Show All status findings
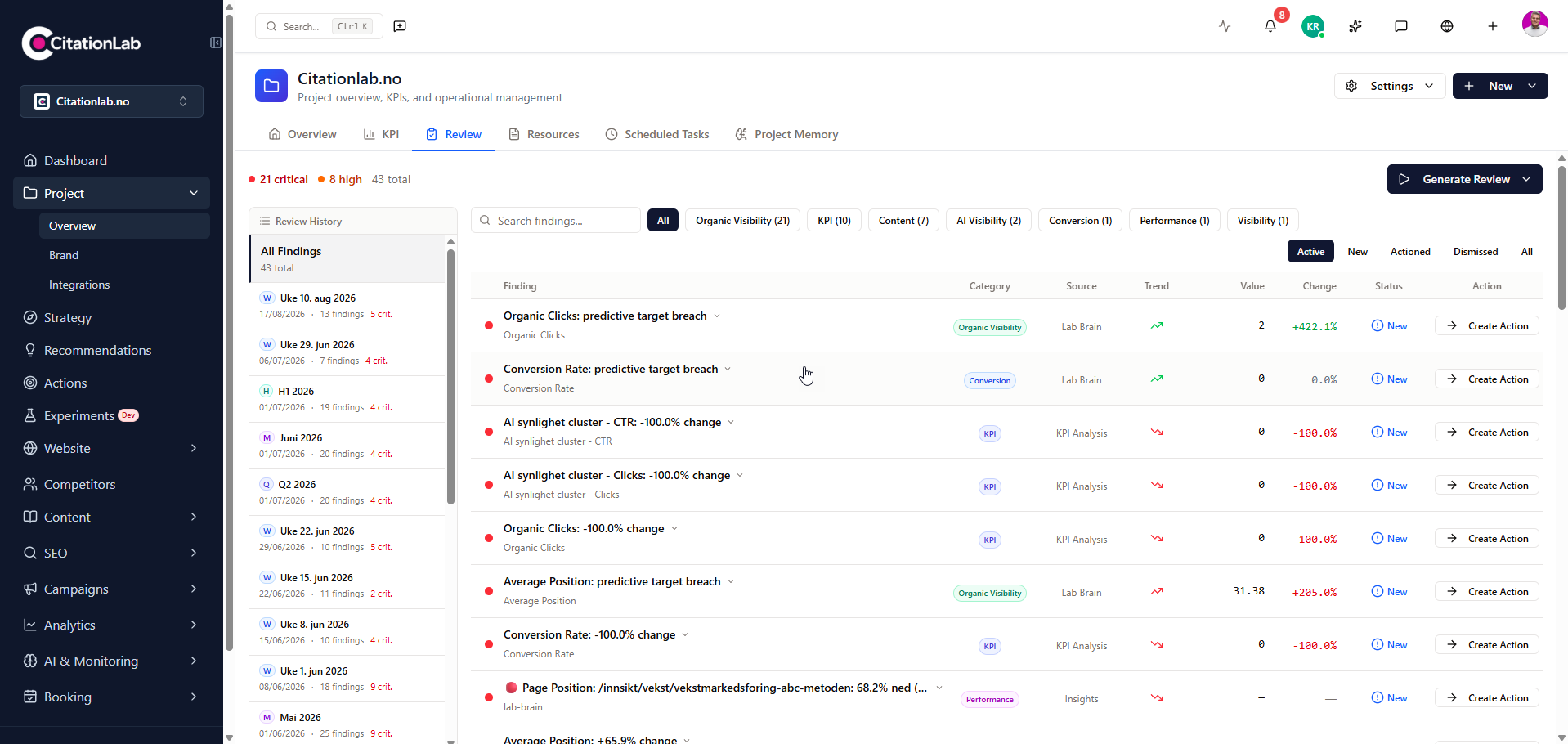The height and width of the screenshot is (744, 1568). (x=1526, y=251)
